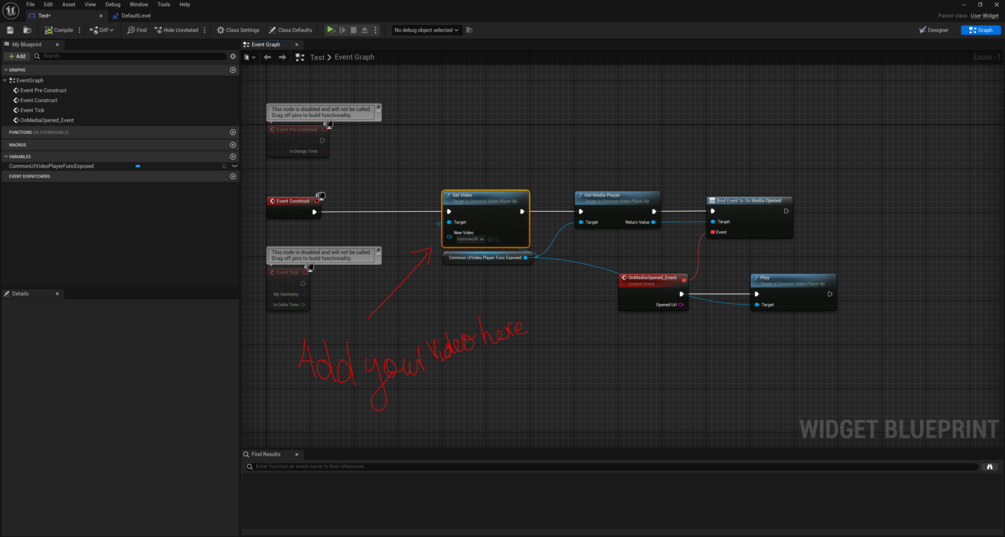Viewport: 1005px width, 537px height.
Task: Click Event Graph in the breadcrumb
Action: click(354, 57)
